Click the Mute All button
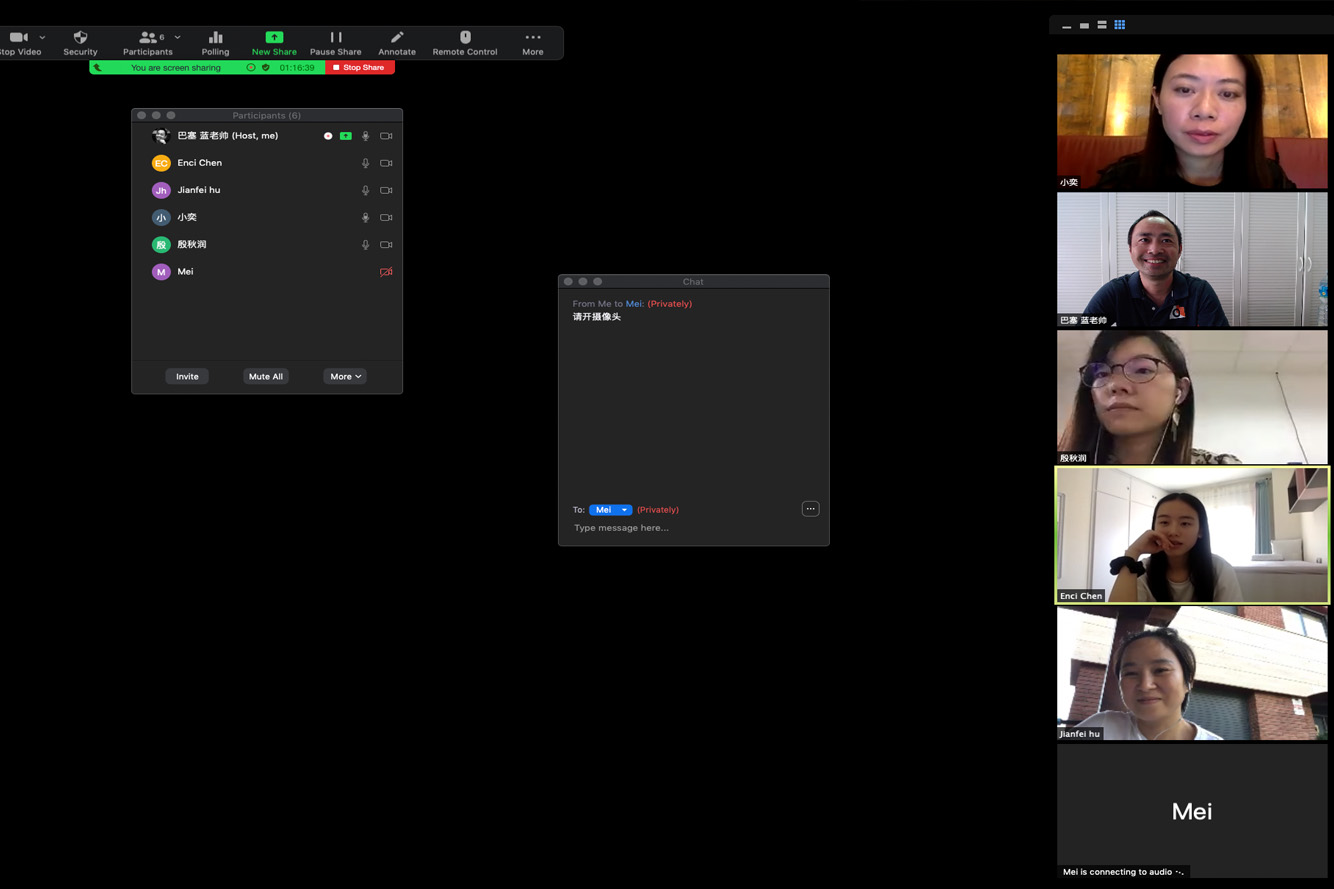Screen dimensions: 1334x889 [x=265, y=377]
